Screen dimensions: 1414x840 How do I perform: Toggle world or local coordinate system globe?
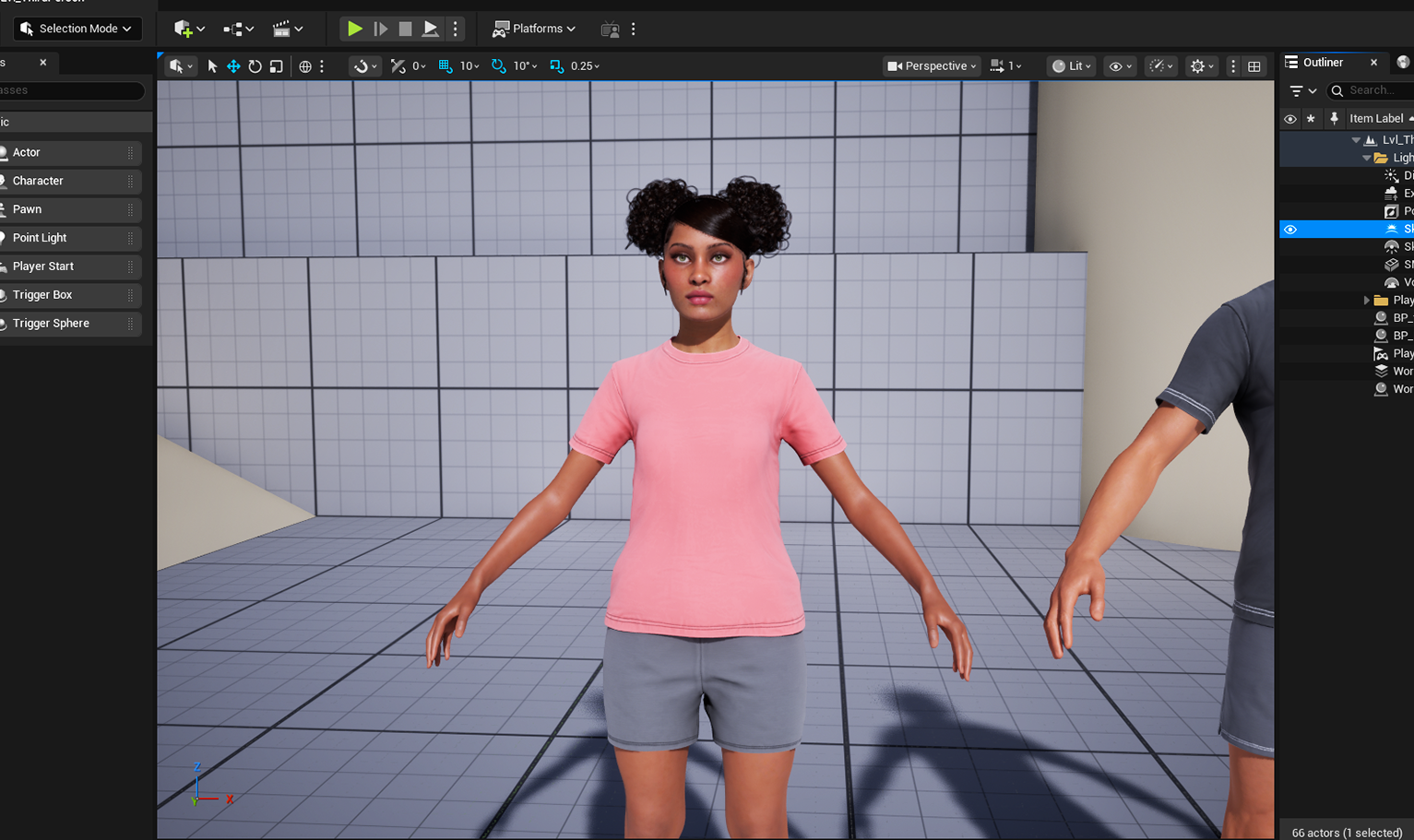pyautogui.click(x=304, y=65)
